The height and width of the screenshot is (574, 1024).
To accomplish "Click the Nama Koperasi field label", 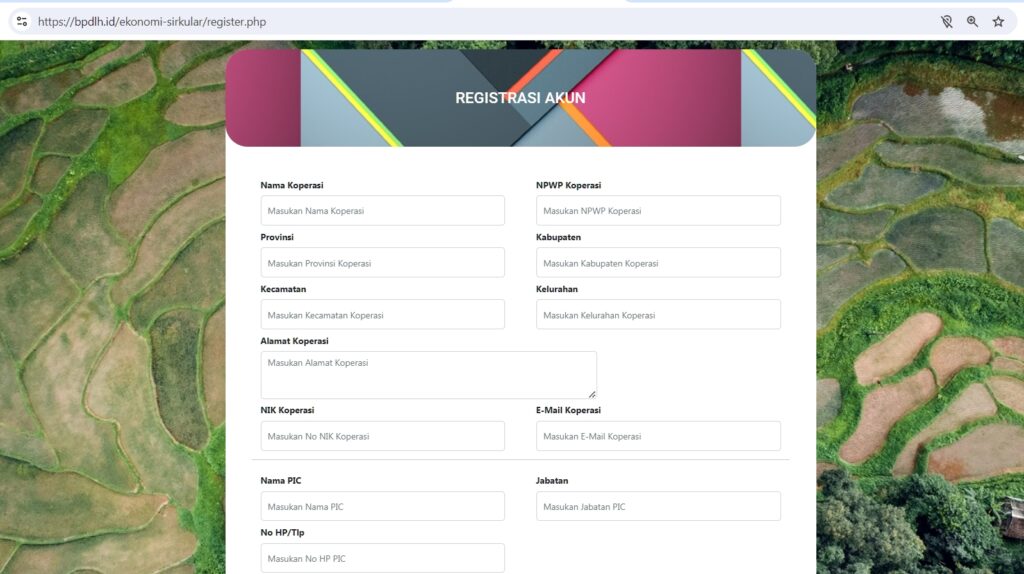I will (x=292, y=185).
